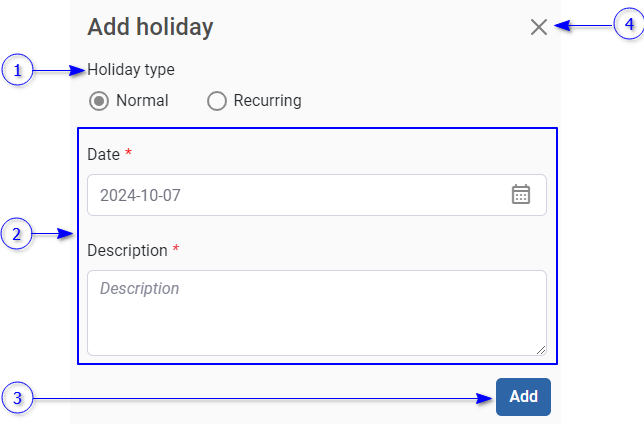
Task: Click the Date field label
Action: [104, 155]
